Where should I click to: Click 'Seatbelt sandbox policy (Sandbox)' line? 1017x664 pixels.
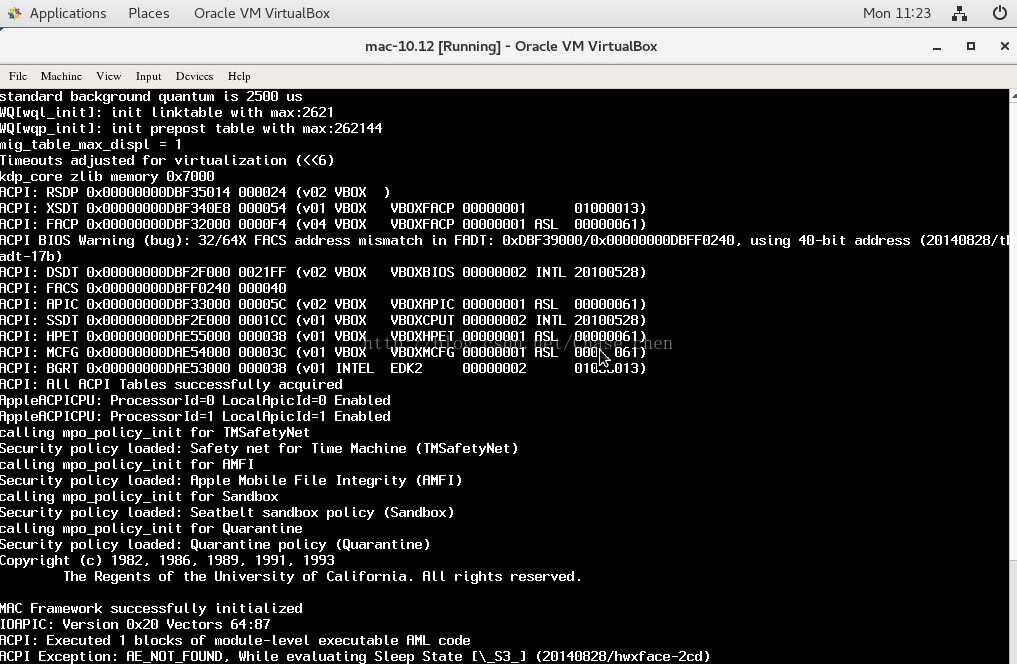(x=227, y=512)
